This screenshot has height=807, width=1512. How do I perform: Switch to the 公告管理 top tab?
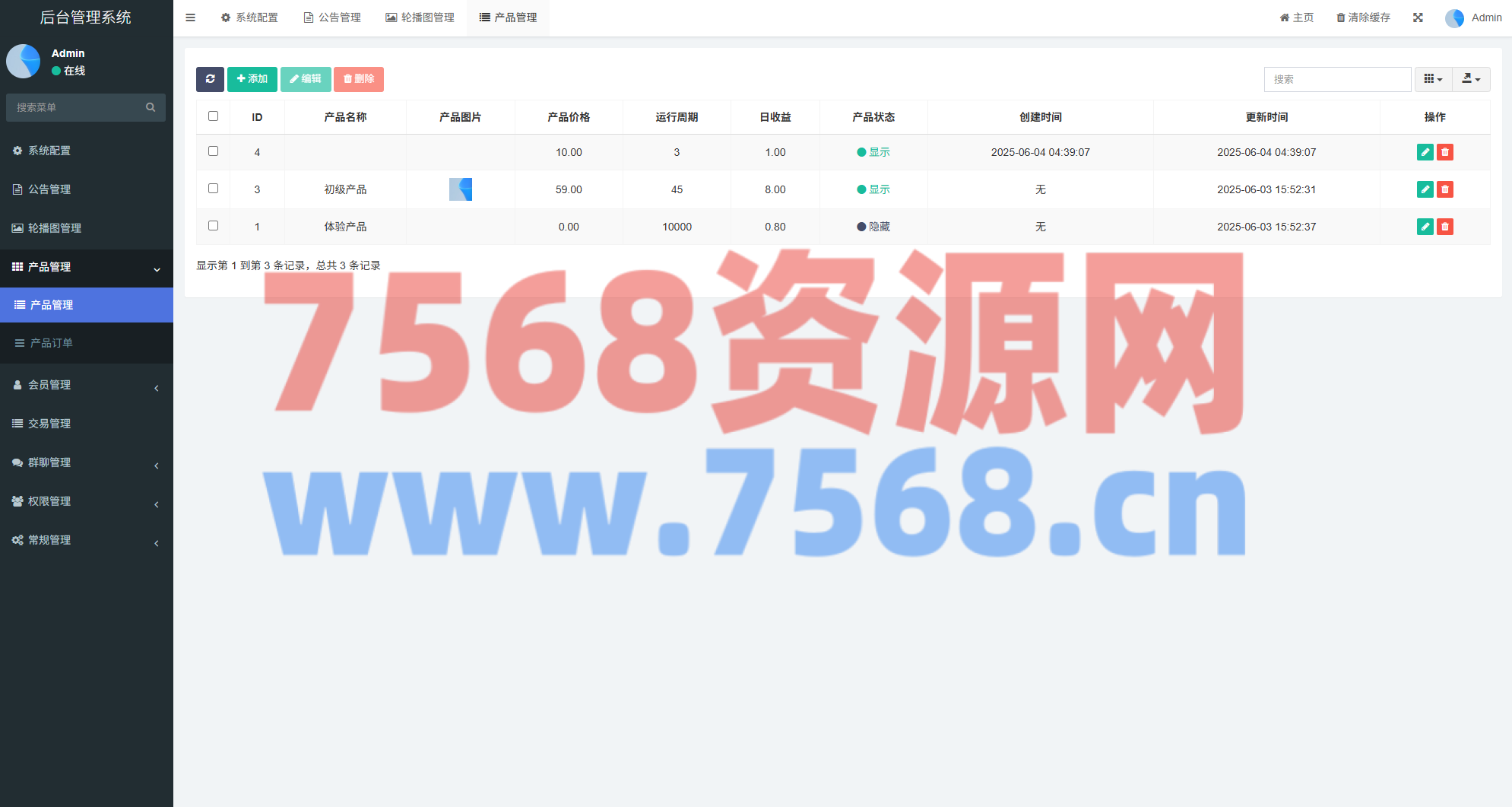pyautogui.click(x=332, y=17)
